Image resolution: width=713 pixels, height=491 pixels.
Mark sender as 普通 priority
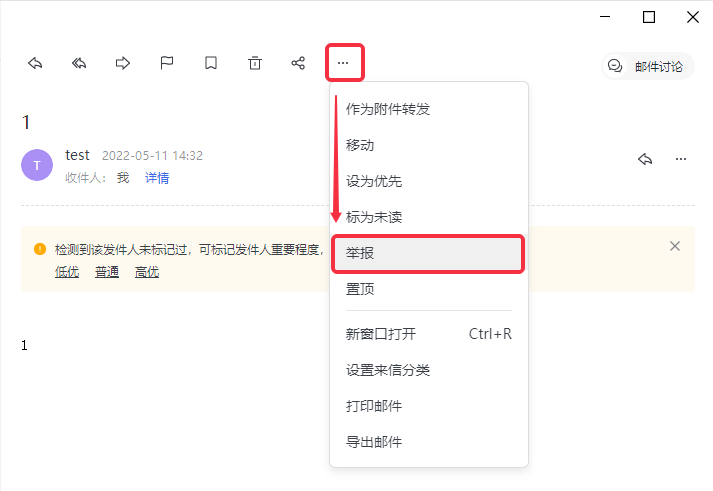coord(107,272)
